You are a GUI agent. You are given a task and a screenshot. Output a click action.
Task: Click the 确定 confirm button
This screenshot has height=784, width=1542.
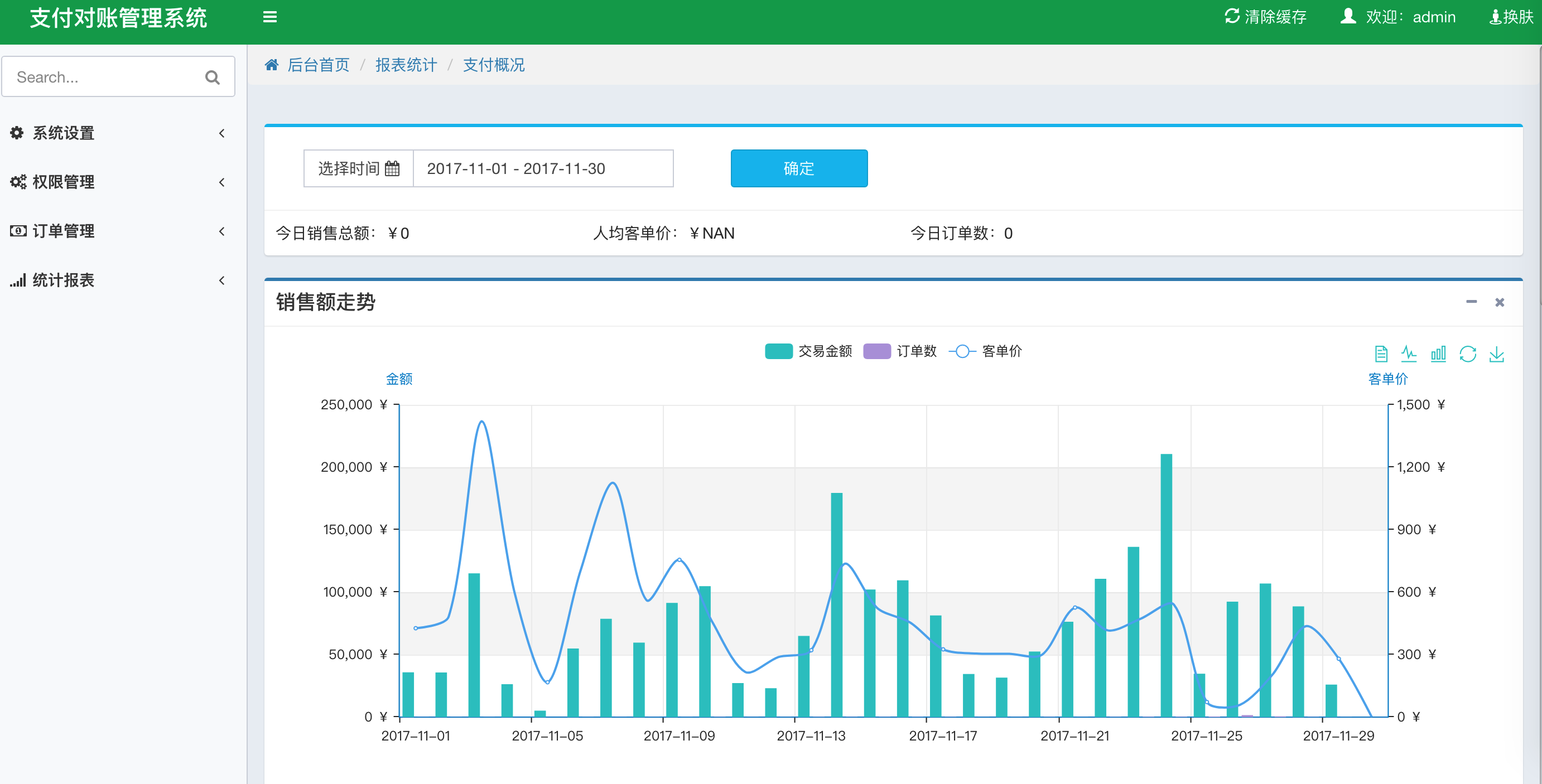798,168
